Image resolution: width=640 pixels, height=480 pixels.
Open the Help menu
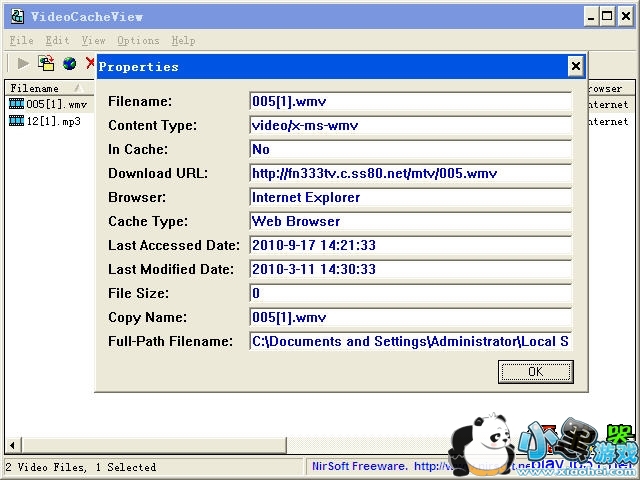tap(183, 40)
